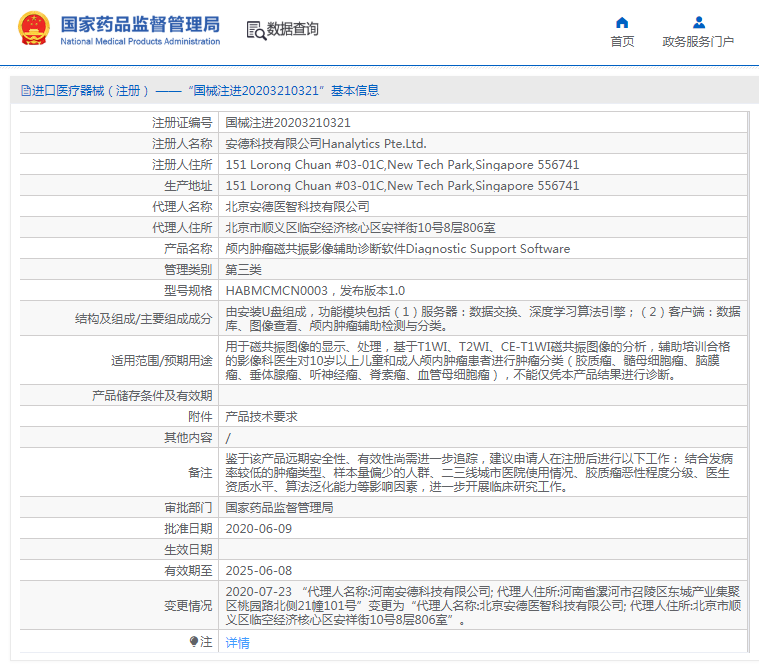Go to 首页 via house icon
This screenshot has height=665, width=759.
622,23
